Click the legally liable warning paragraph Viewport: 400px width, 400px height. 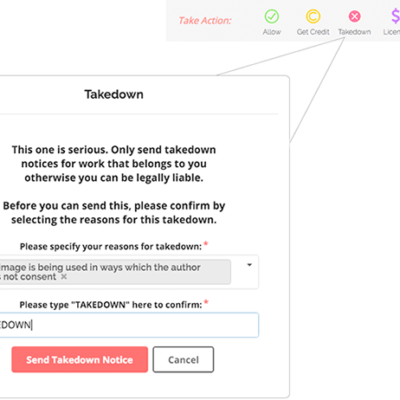point(114,164)
